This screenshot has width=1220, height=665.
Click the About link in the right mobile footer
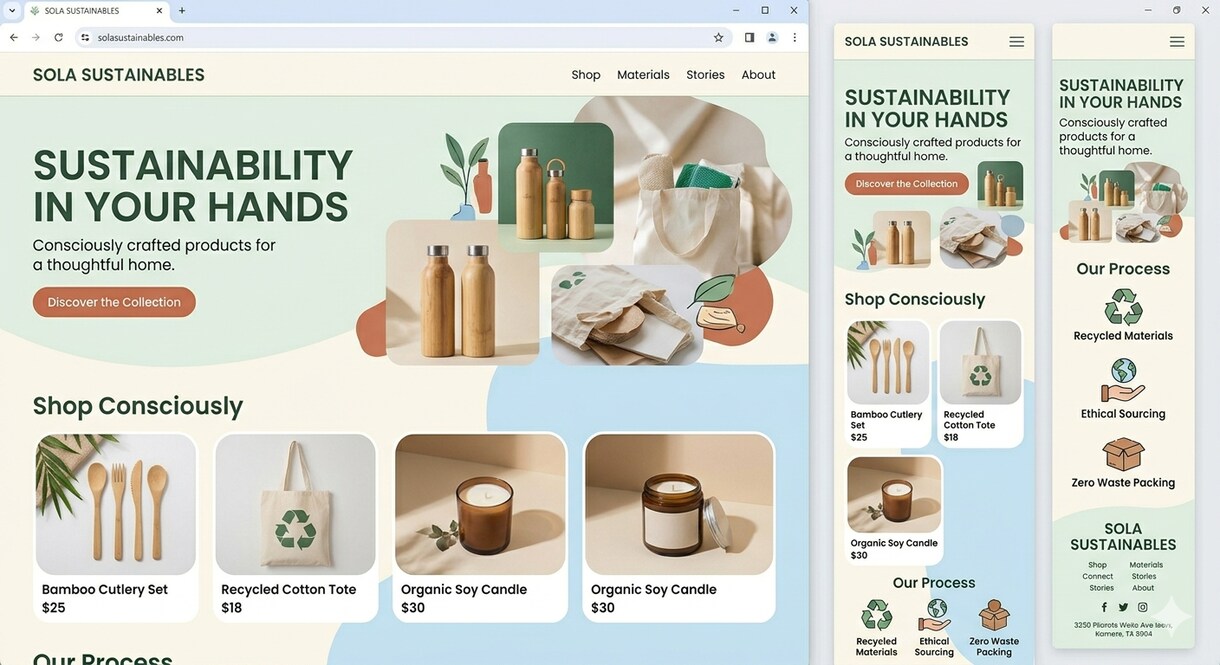pyautogui.click(x=1143, y=588)
